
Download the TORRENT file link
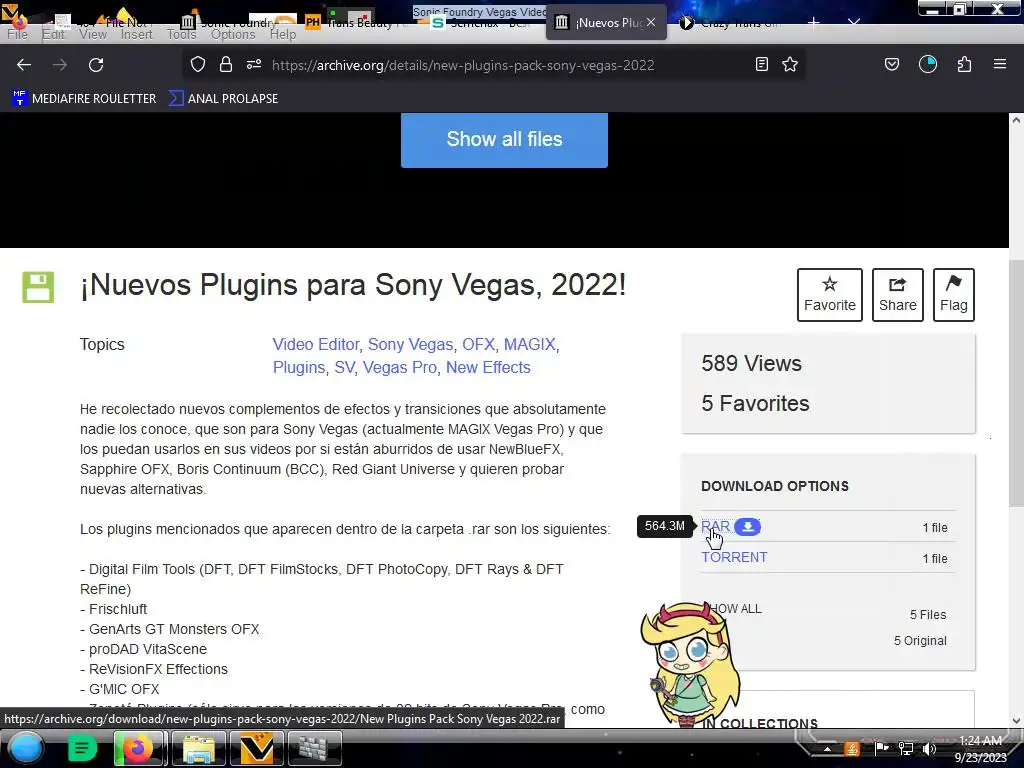coord(734,557)
